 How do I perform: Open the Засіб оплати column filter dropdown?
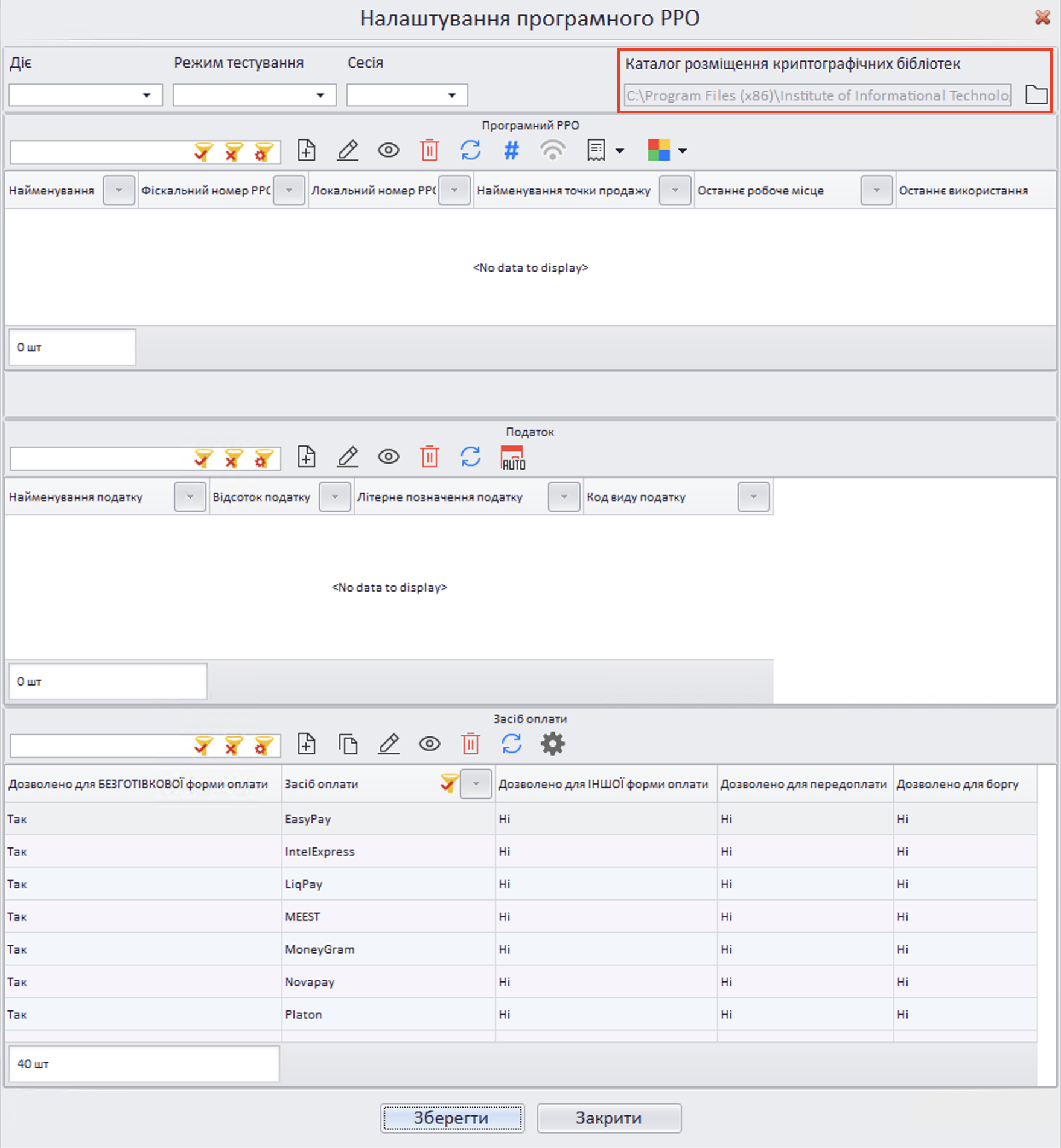click(476, 784)
